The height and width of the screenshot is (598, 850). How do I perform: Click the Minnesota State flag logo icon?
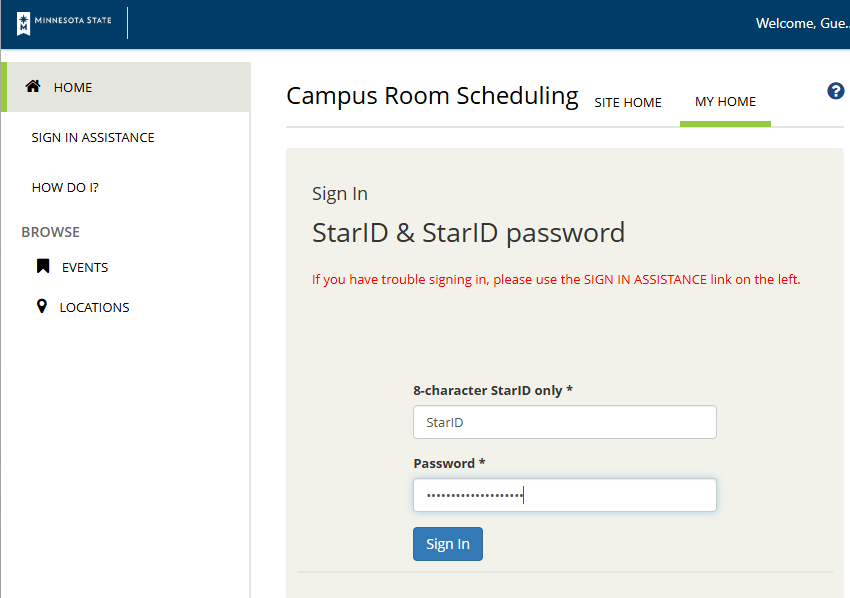(x=24, y=24)
